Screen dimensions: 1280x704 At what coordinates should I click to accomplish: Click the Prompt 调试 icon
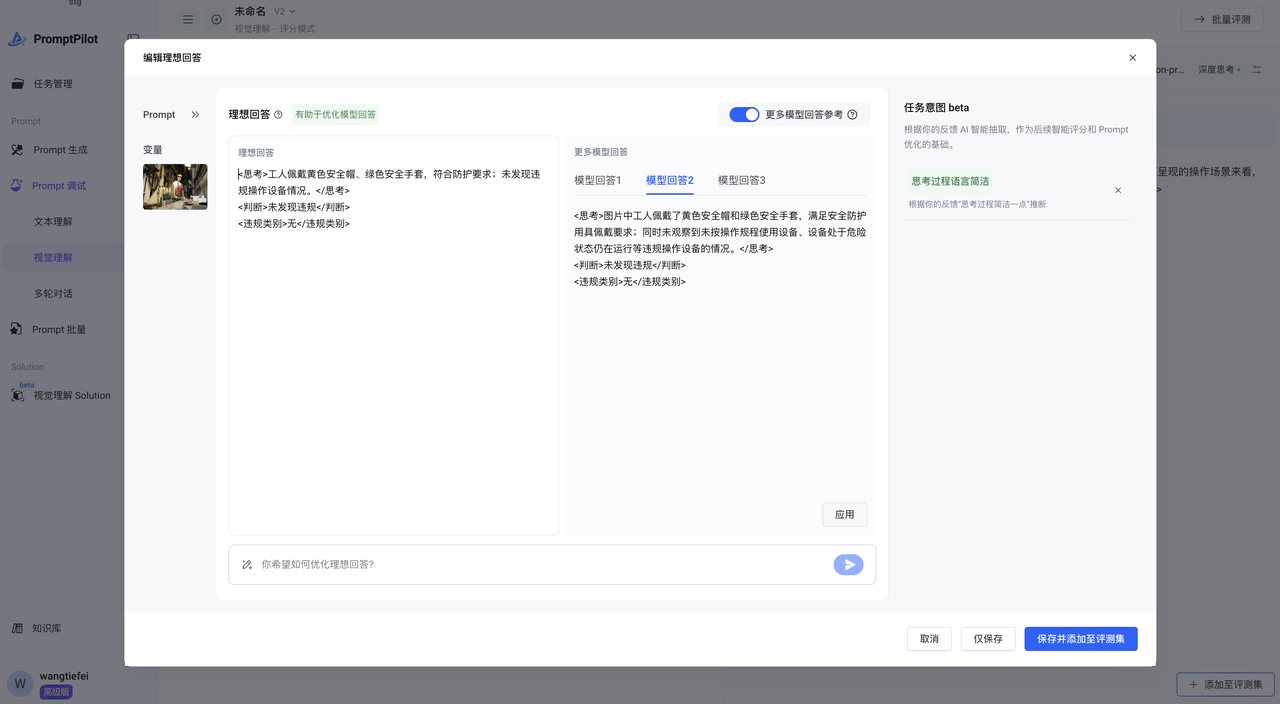point(18,186)
